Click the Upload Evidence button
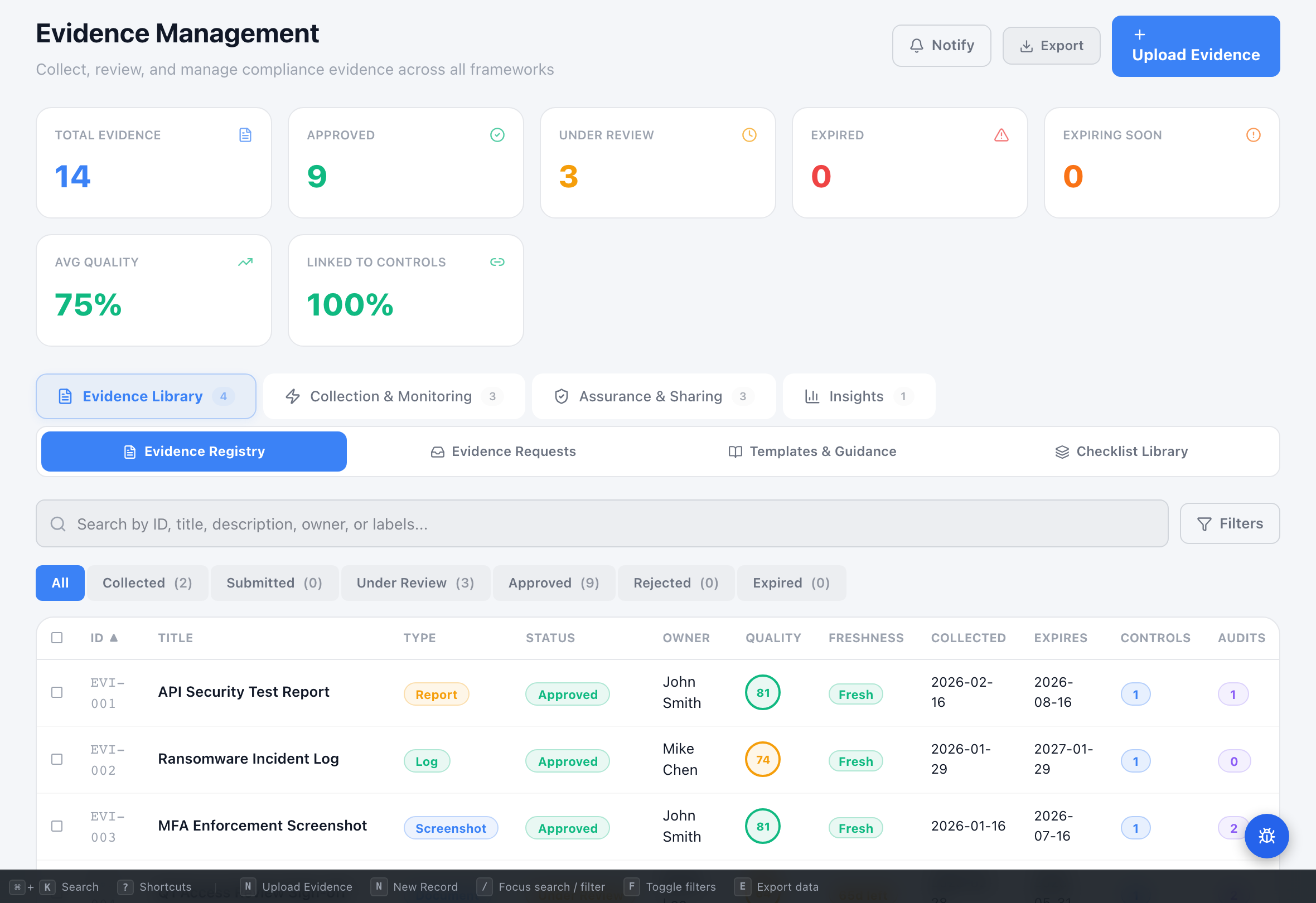This screenshot has width=1316, height=903. tap(1195, 46)
